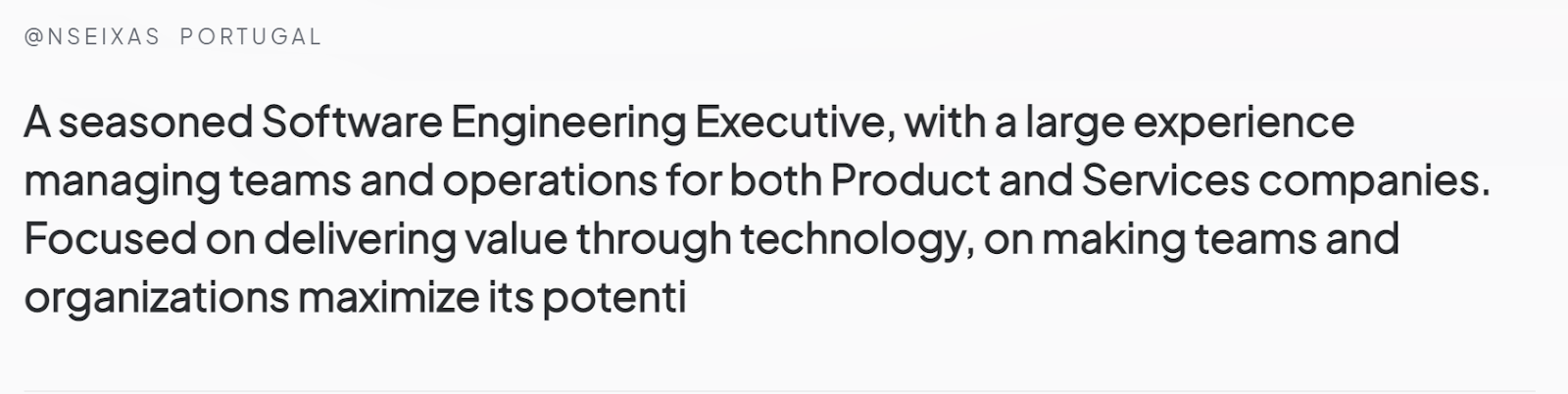Click the word 'value' in the bio

(x=520, y=239)
